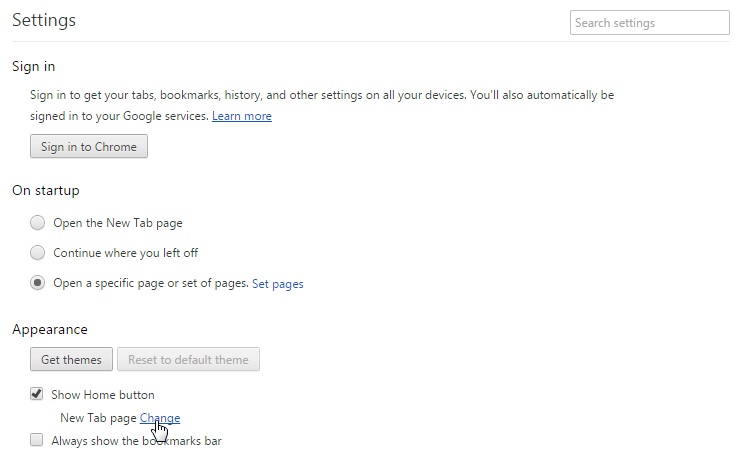
Task: Click the 'Open the New Tab page' label text
Action: tap(117, 223)
